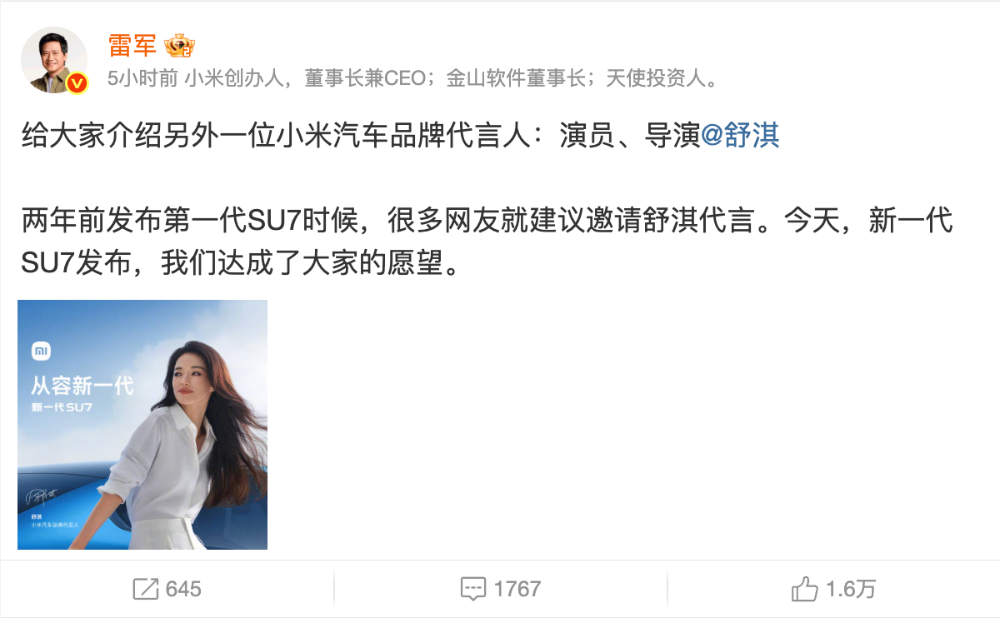The image size is (1000, 618).
Task: Click the orange verified V badge
Action: (77, 83)
